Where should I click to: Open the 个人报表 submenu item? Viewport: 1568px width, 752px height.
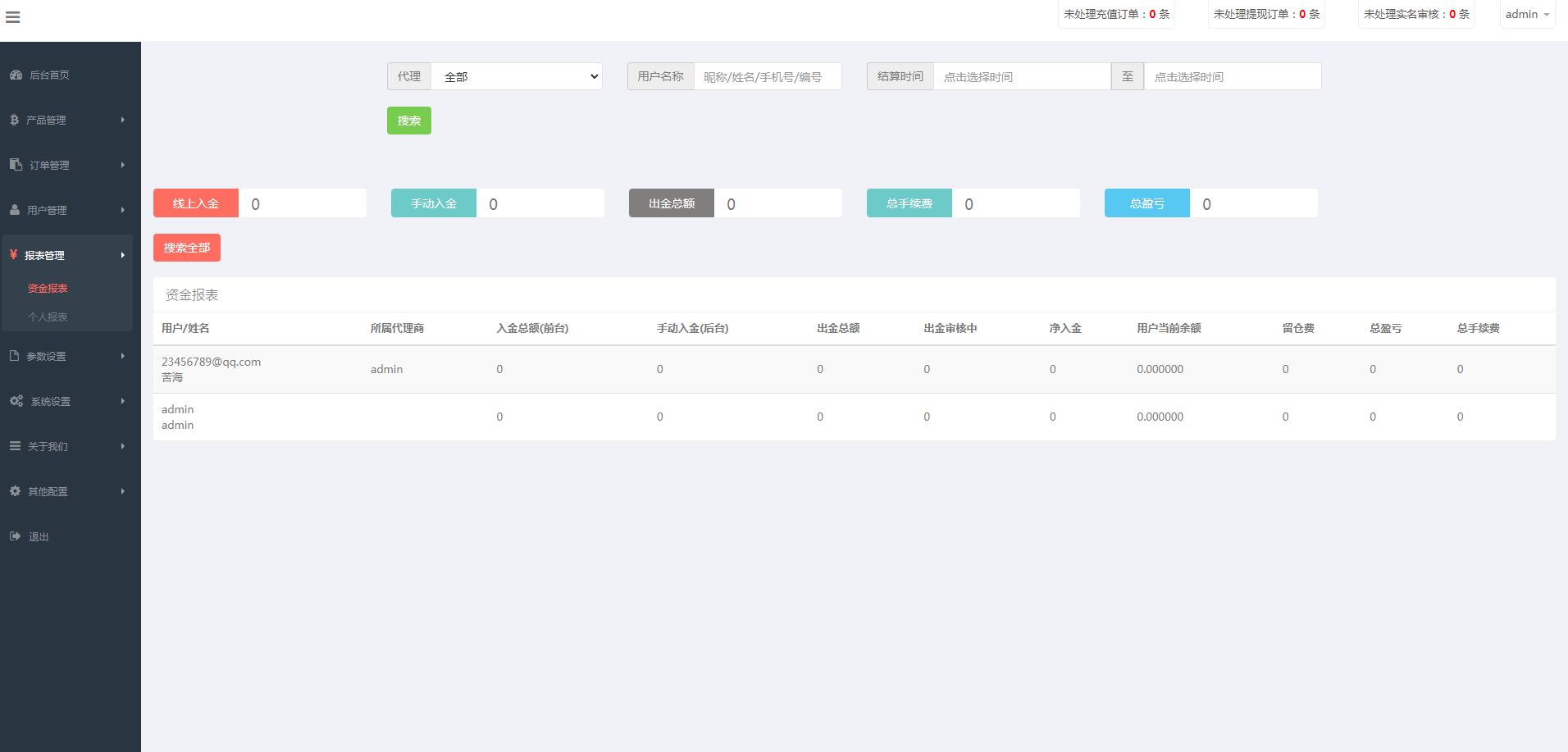48,317
